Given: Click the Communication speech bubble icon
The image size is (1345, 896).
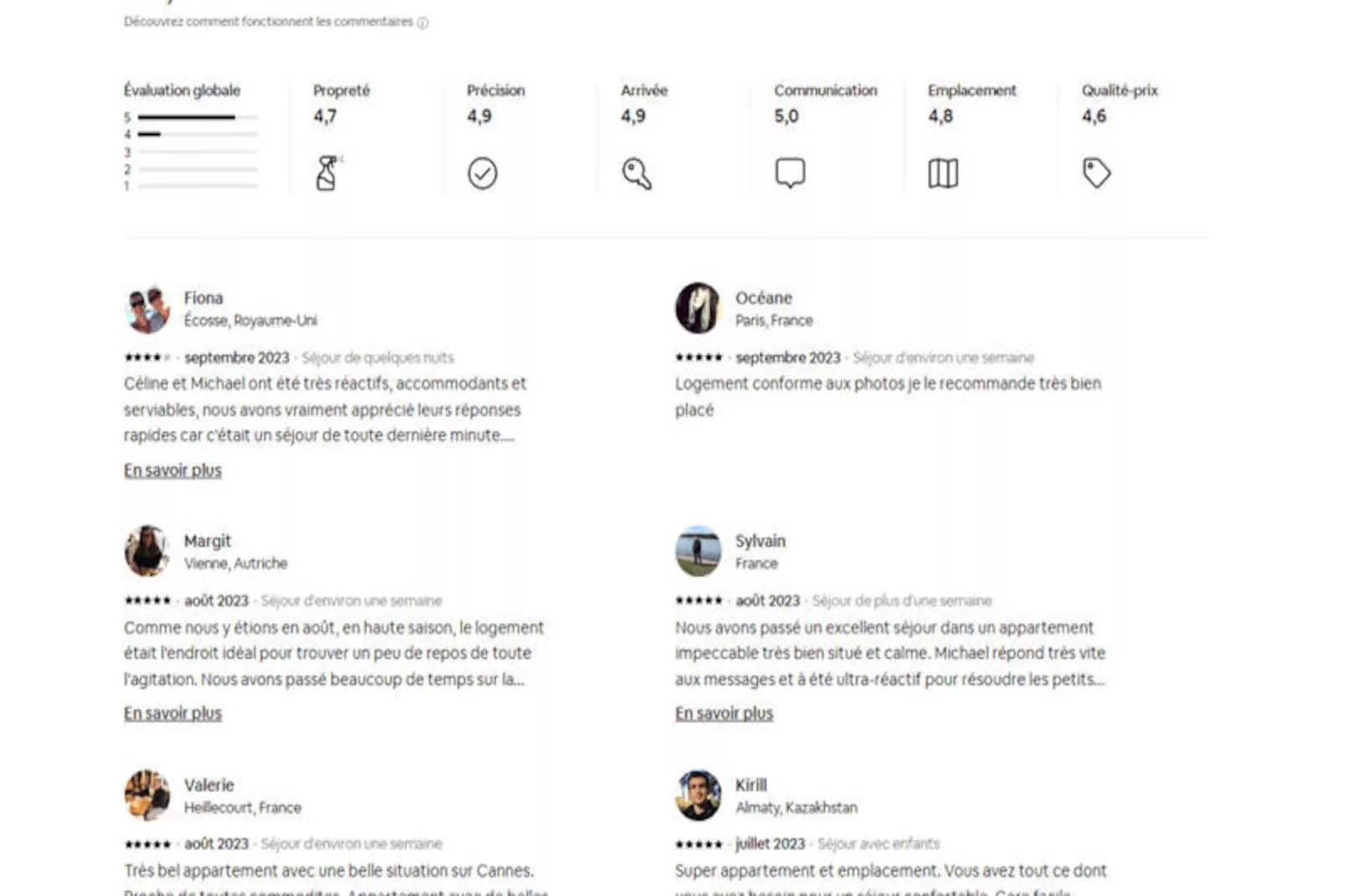Looking at the screenshot, I should [790, 173].
